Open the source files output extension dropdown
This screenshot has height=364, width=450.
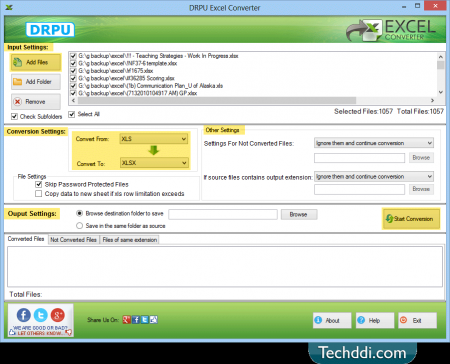coord(374,176)
